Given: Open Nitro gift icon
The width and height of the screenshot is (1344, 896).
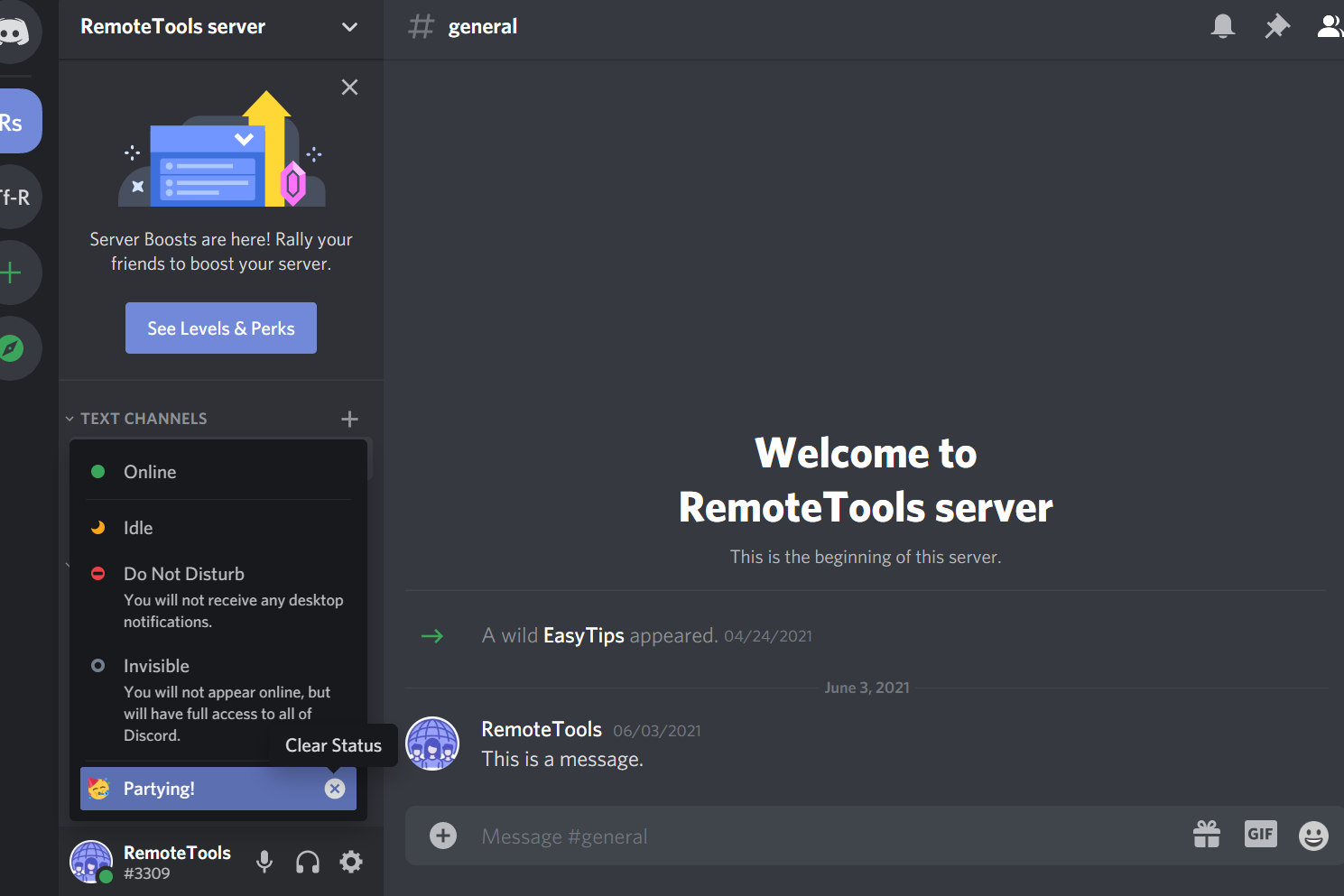Looking at the screenshot, I should coord(1207,835).
